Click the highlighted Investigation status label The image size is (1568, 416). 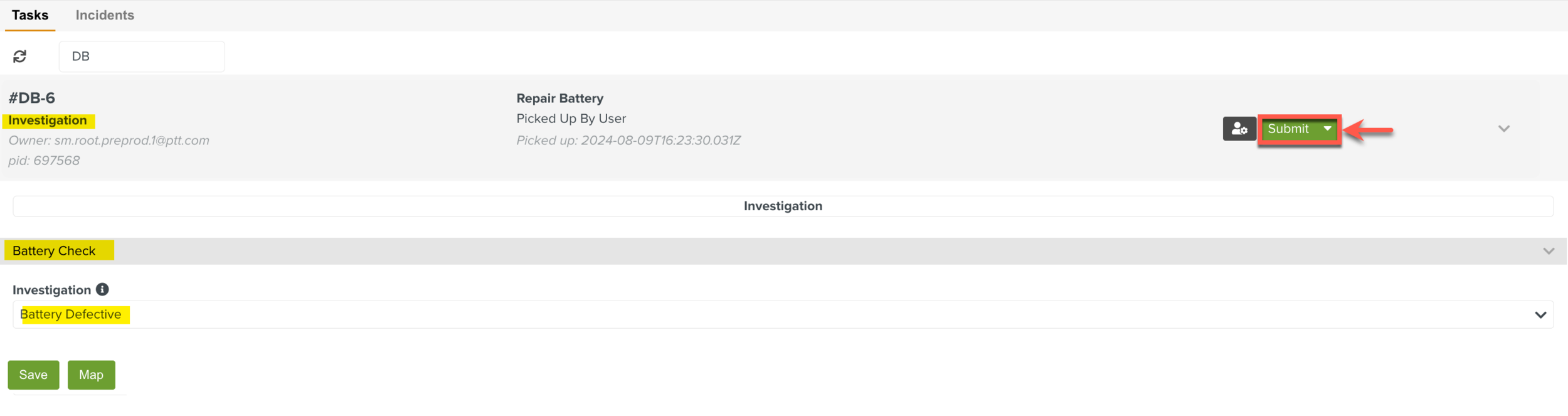tap(47, 120)
